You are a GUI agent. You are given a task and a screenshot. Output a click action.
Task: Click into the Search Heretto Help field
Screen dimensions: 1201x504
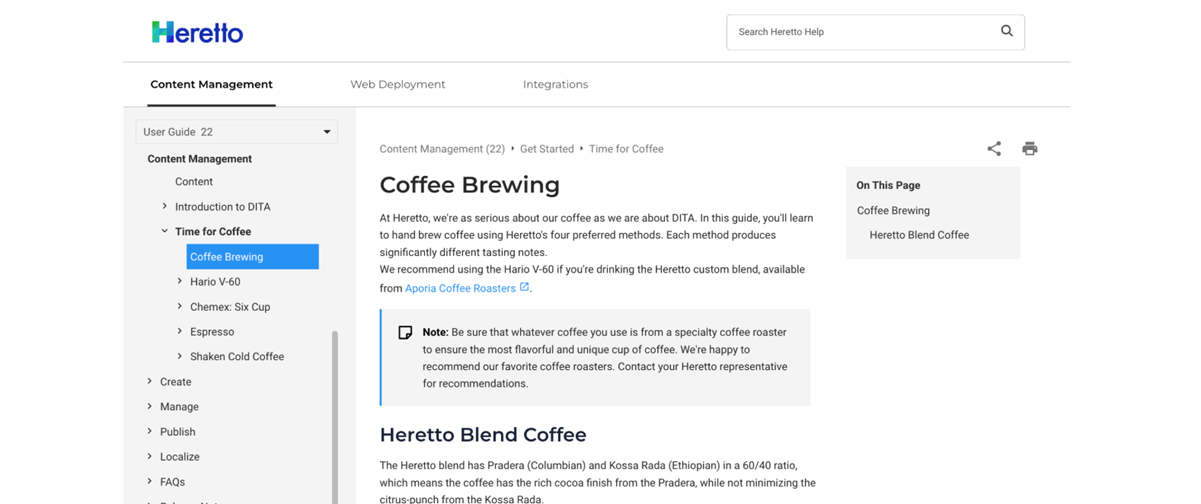click(x=860, y=32)
